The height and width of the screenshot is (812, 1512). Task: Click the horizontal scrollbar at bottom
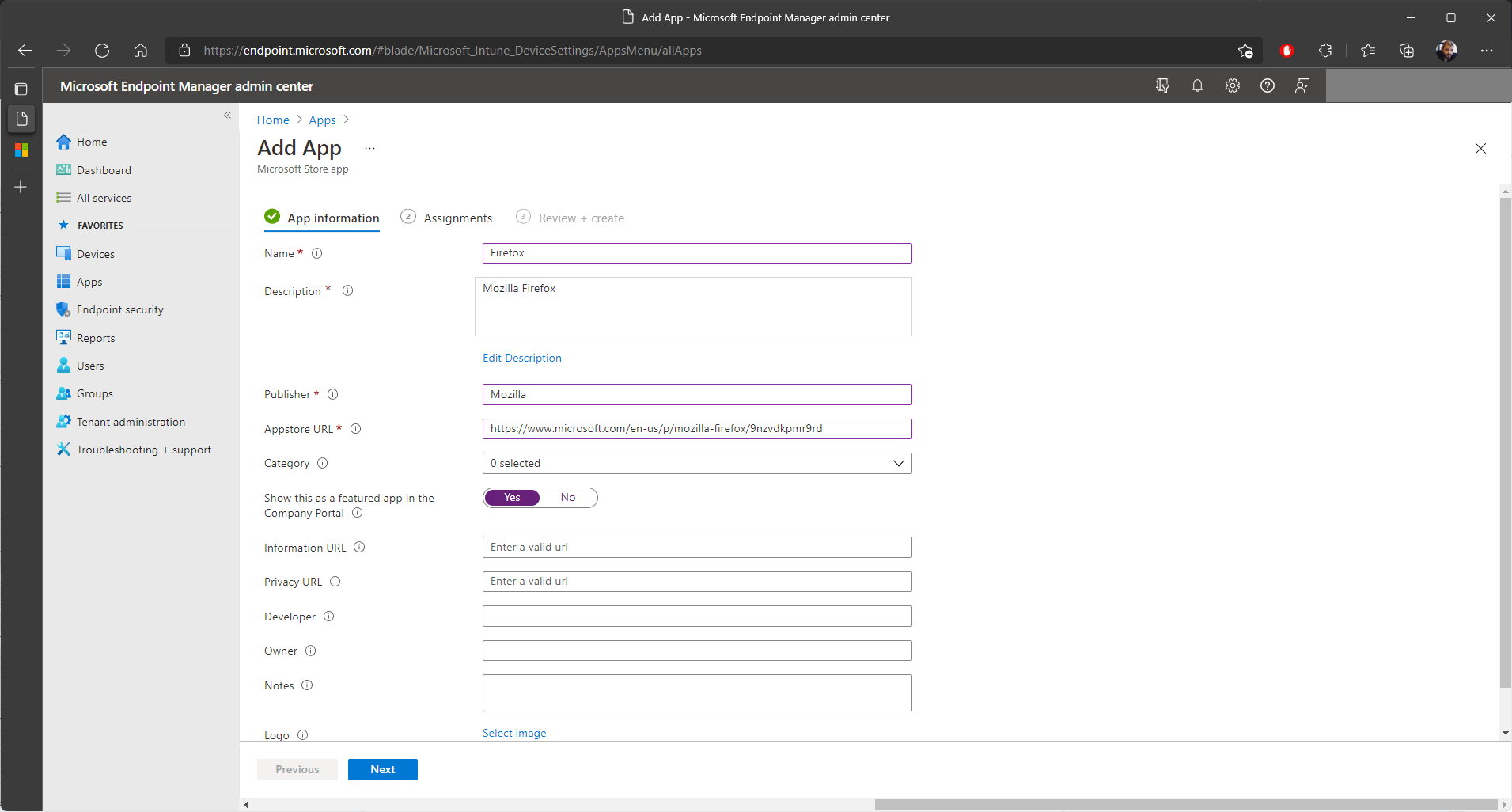point(1186,805)
